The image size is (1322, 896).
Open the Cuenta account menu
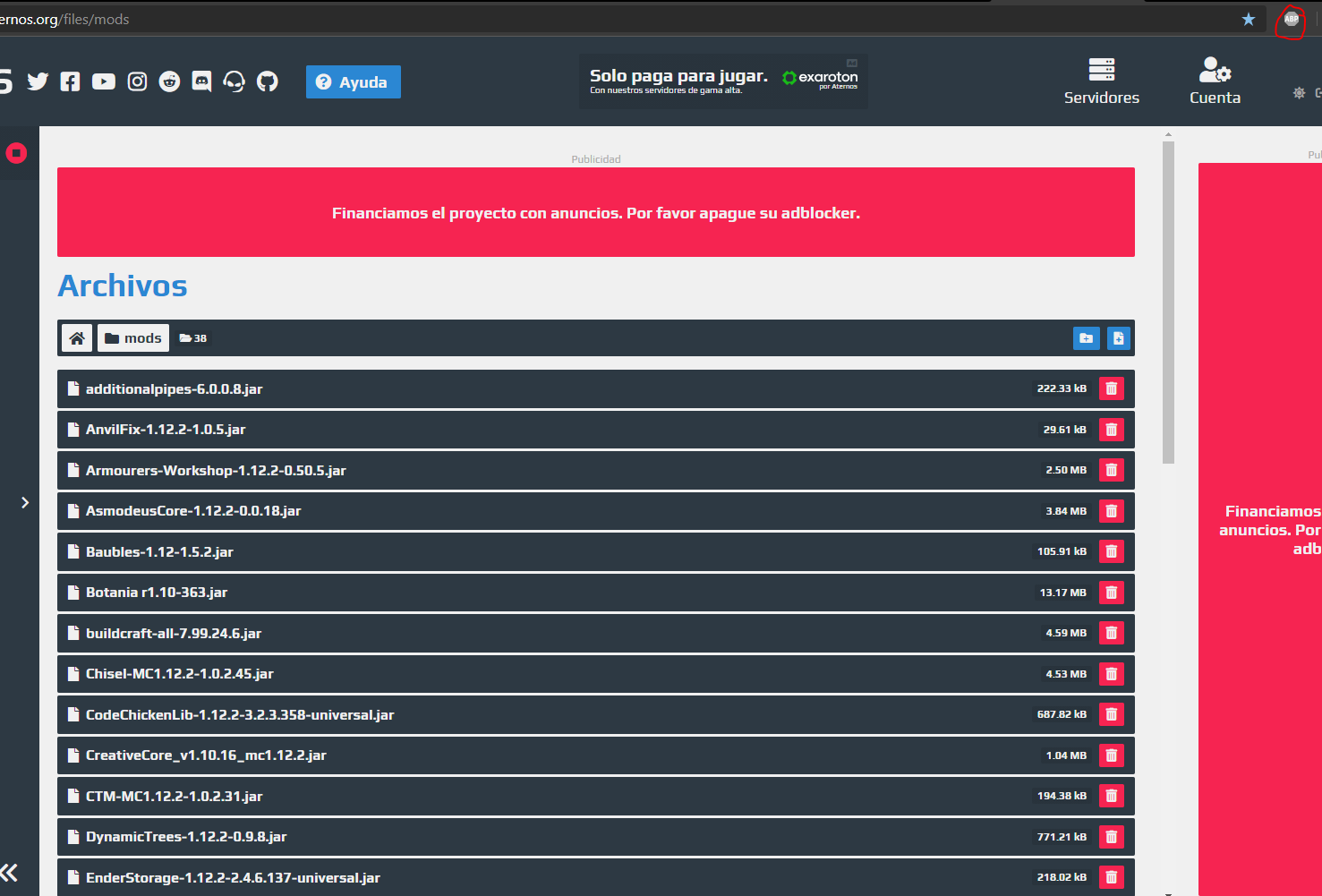pyautogui.click(x=1215, y=81)
